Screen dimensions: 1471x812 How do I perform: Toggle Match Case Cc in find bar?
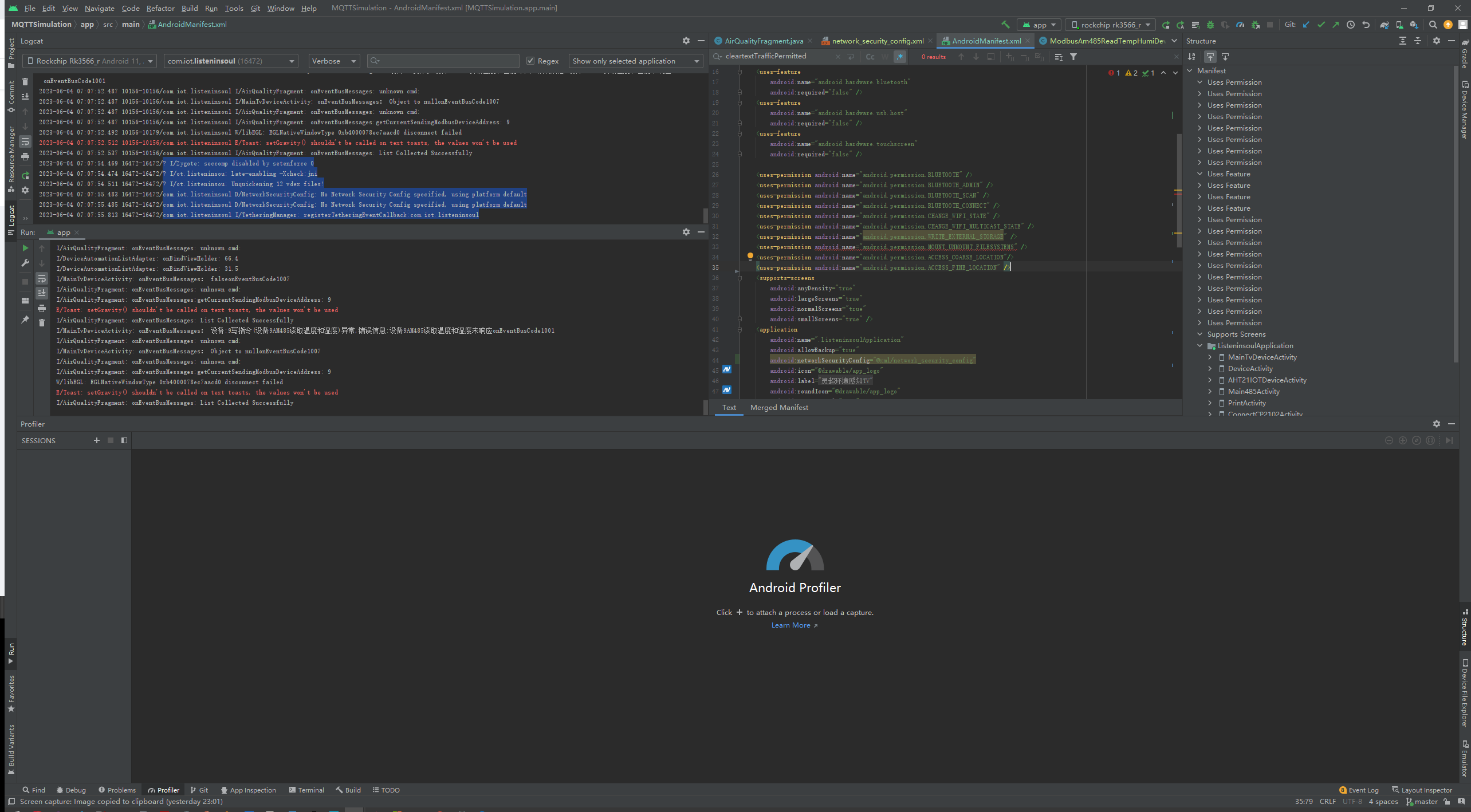pos(870,57)
